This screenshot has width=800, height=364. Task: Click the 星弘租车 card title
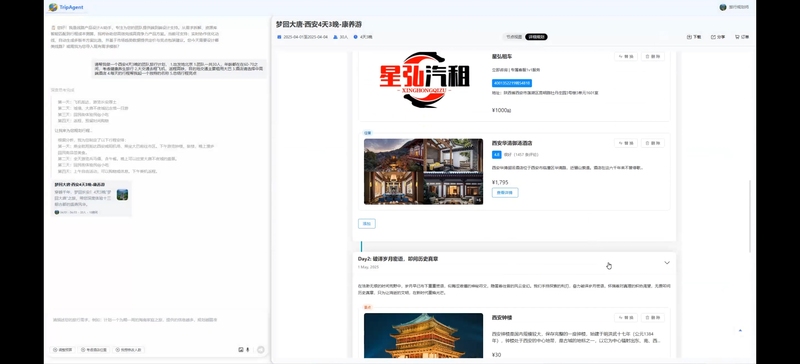click(502, 56)
